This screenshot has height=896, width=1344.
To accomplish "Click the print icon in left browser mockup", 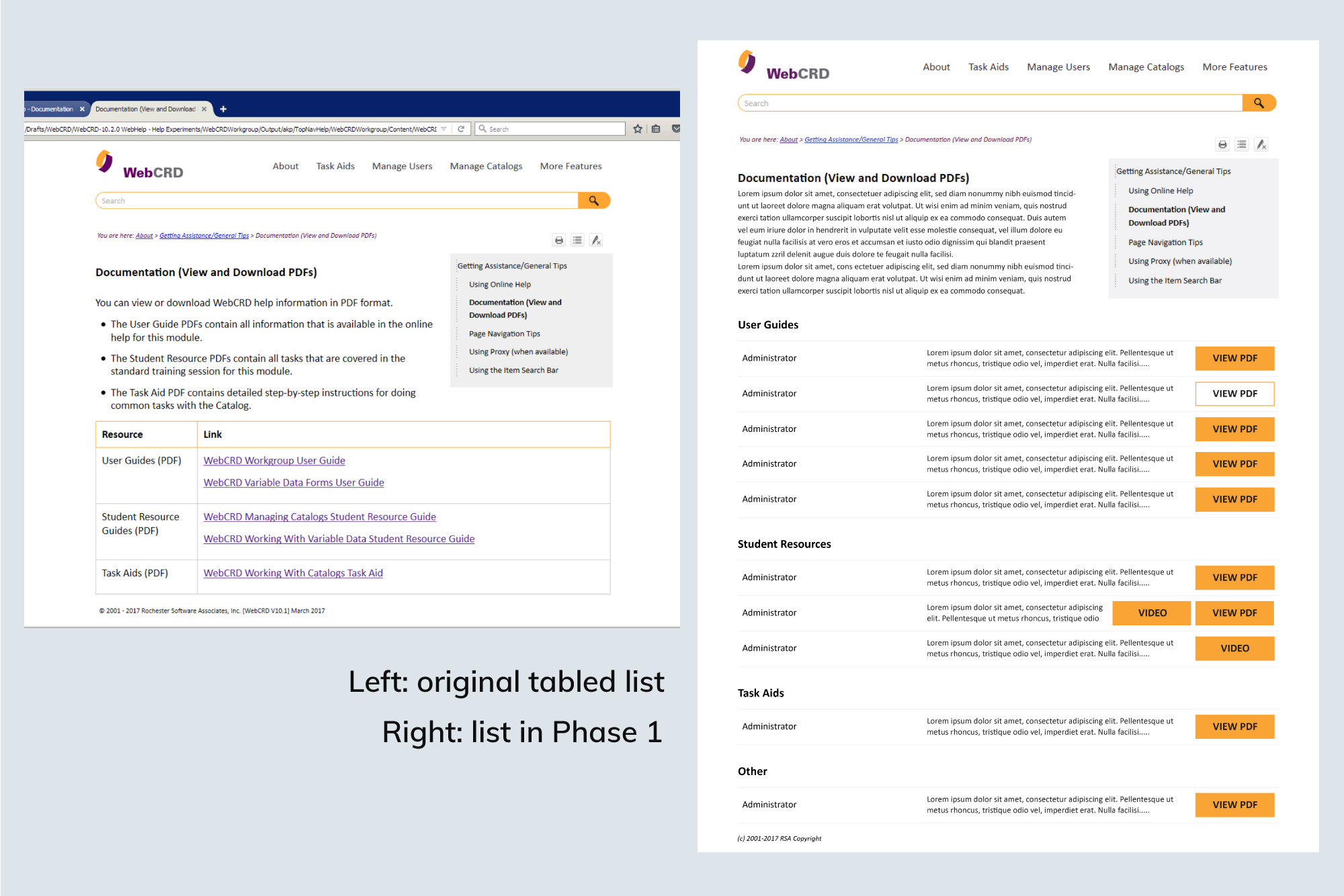I will click(x=559, y=240).
